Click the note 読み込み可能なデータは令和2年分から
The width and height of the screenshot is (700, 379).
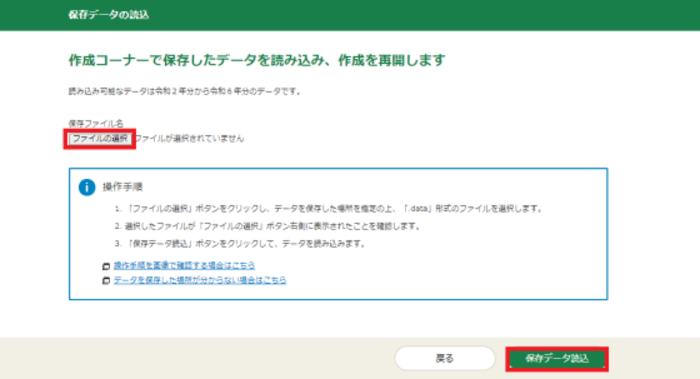pyautogui.click(x=184, y=92)
